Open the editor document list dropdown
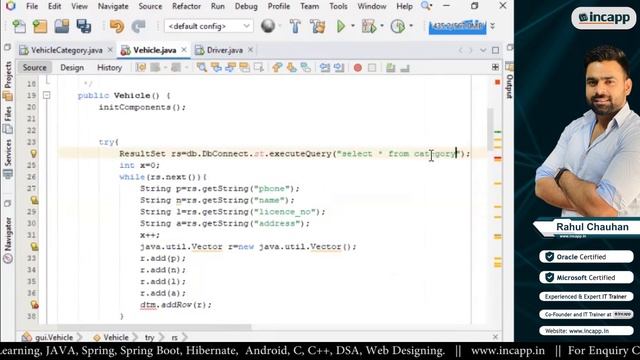The image size is (640, 360). point(483,50)
